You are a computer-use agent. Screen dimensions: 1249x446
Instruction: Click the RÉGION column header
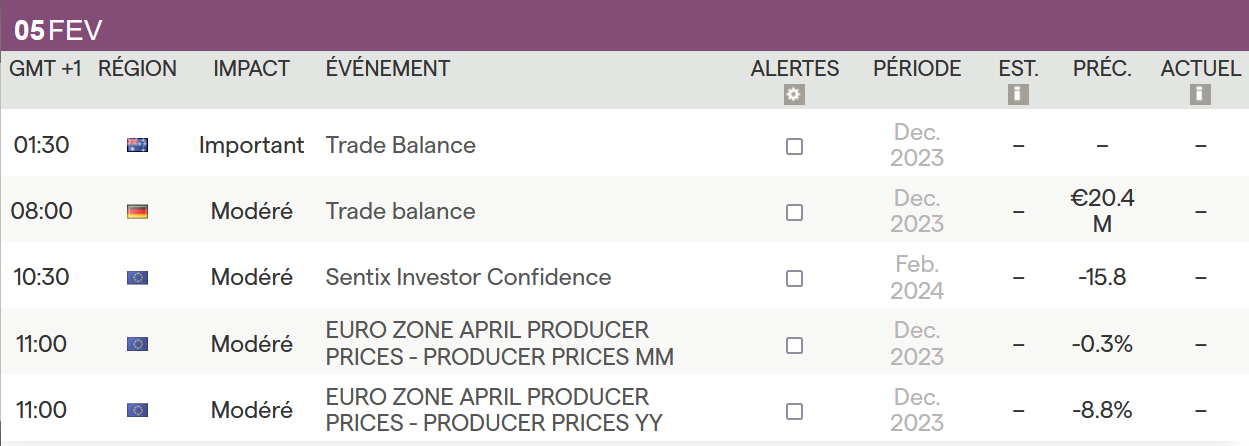pos(137,68)
